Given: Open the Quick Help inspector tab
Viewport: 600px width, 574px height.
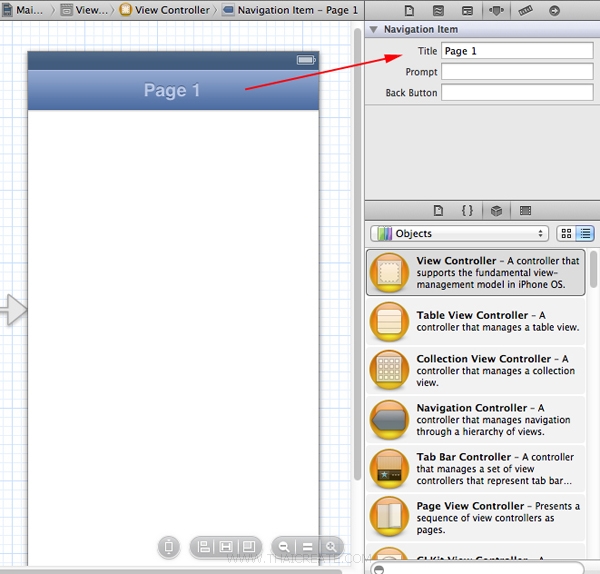Looking at the screenshot, I should (438, 10).
